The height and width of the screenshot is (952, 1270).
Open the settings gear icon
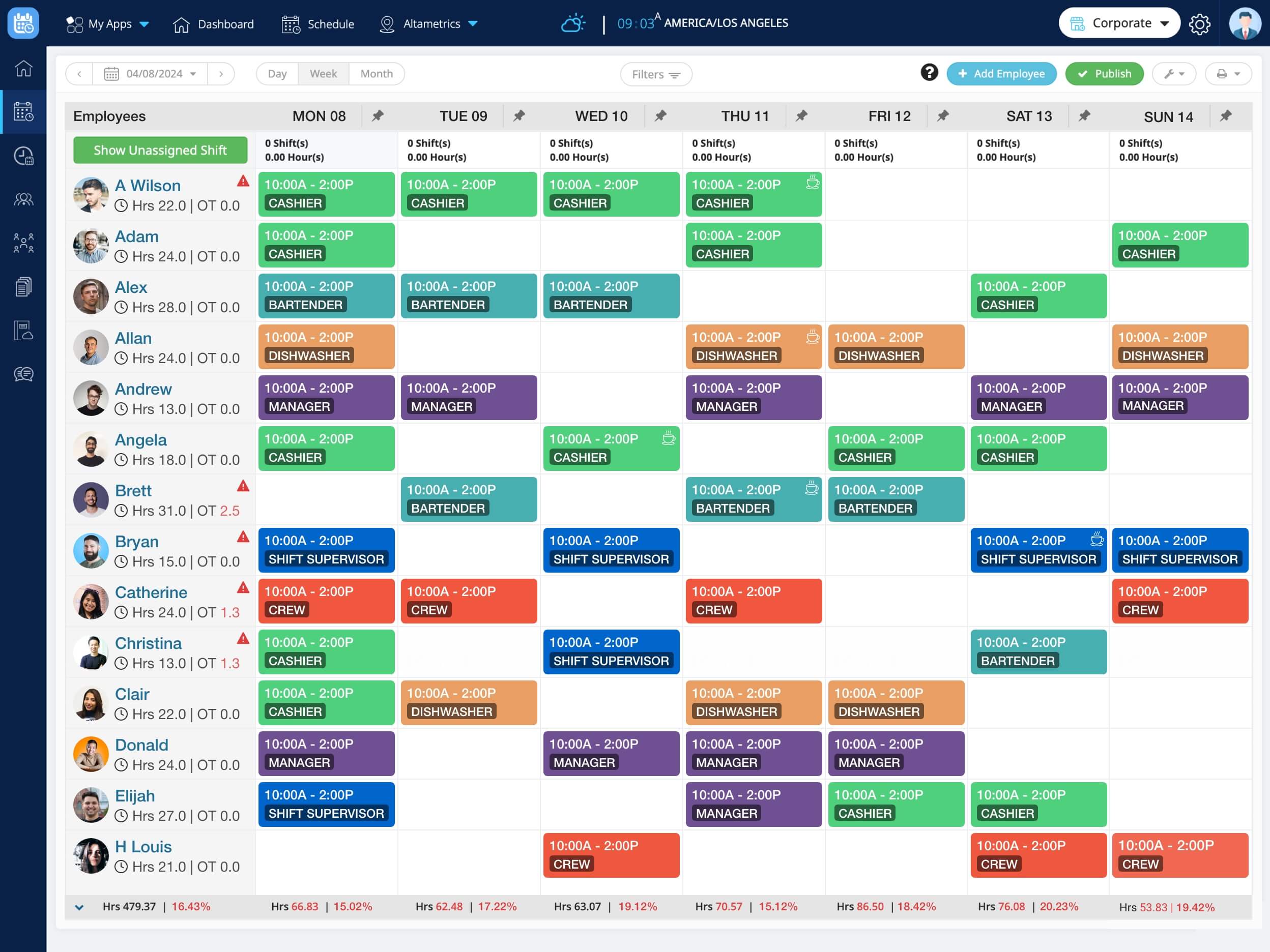(1199, 24)
